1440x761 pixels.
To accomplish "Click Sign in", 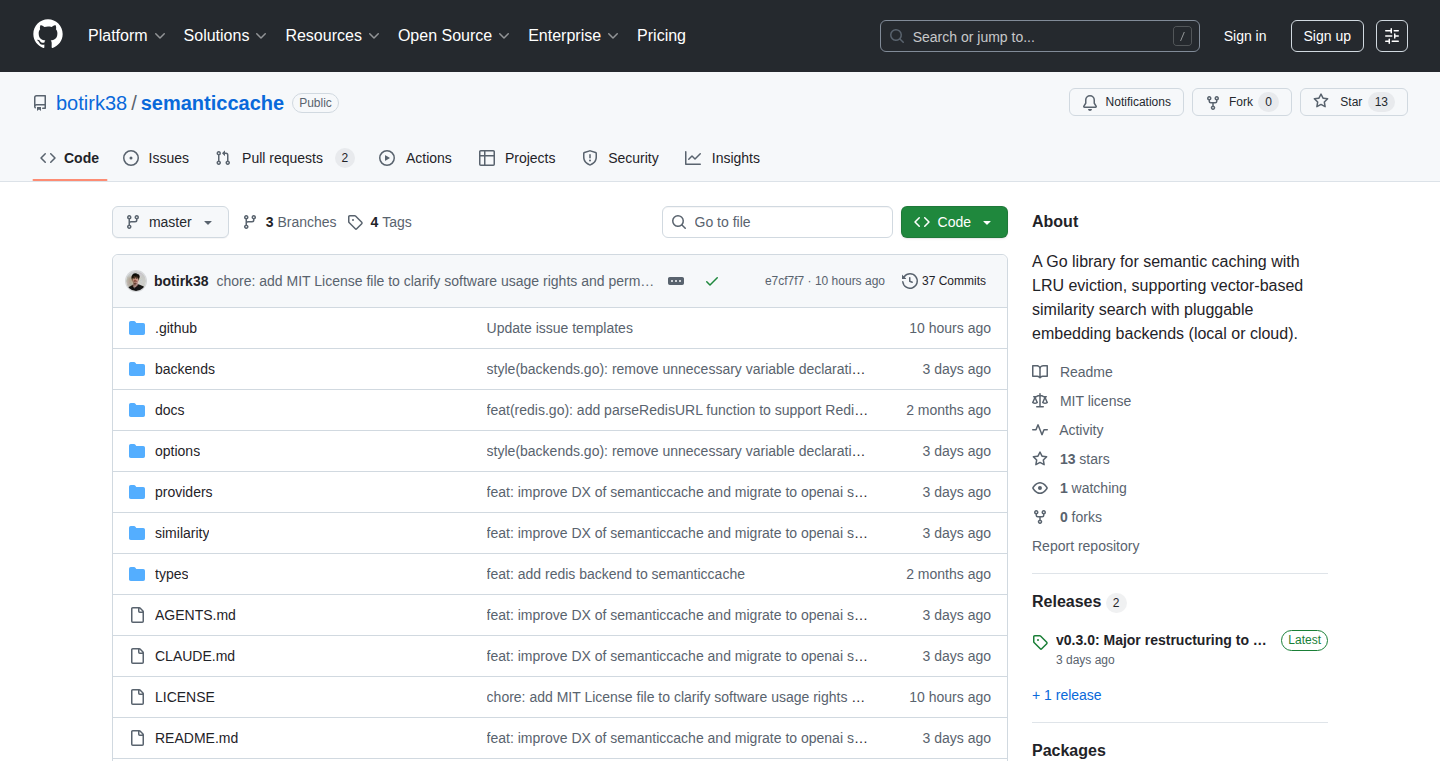I will tap(1245, 36).
